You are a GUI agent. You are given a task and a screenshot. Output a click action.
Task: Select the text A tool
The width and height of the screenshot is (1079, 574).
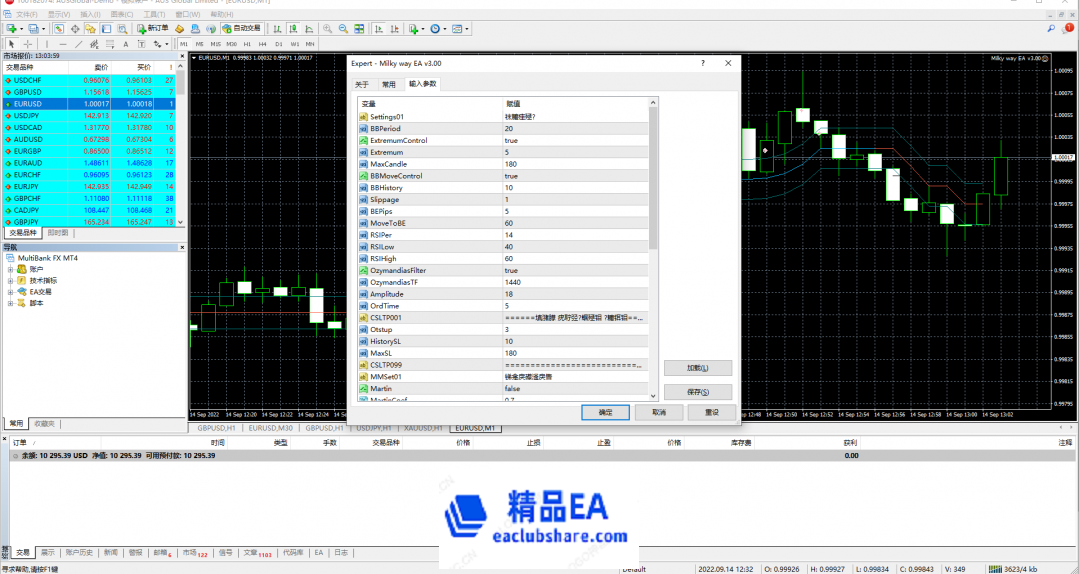point(126,44)
